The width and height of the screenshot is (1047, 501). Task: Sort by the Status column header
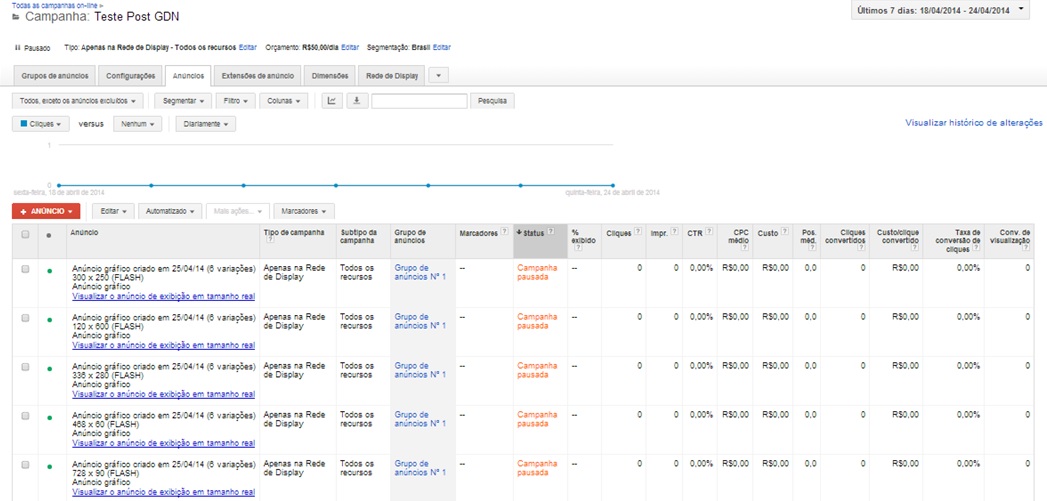tap(534, 232)
